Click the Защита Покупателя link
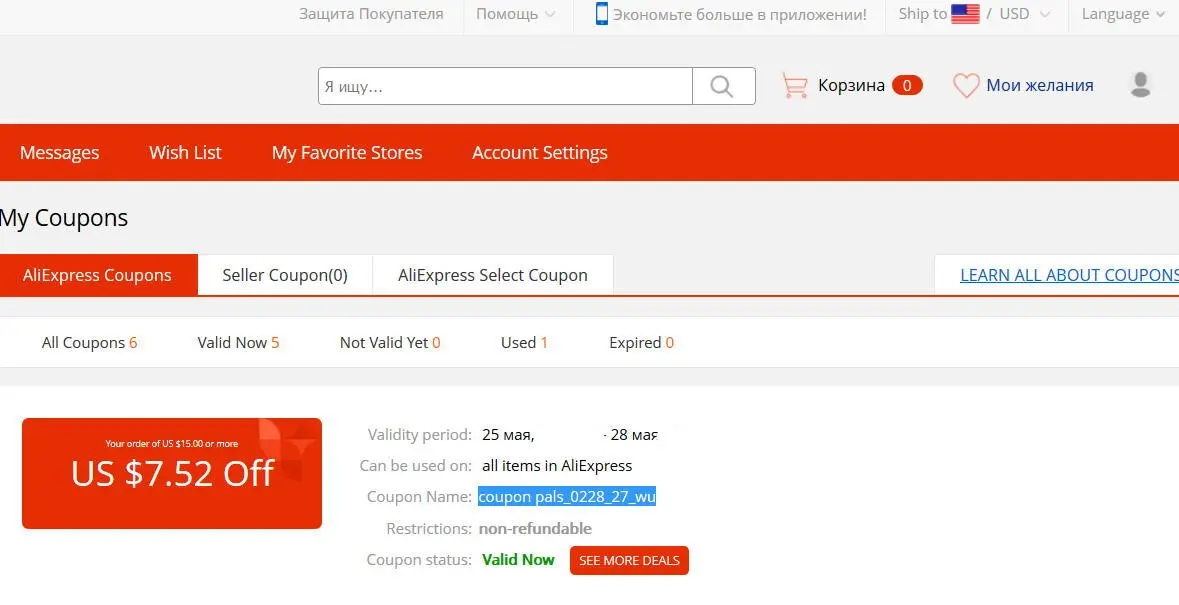 coord(371,14)
